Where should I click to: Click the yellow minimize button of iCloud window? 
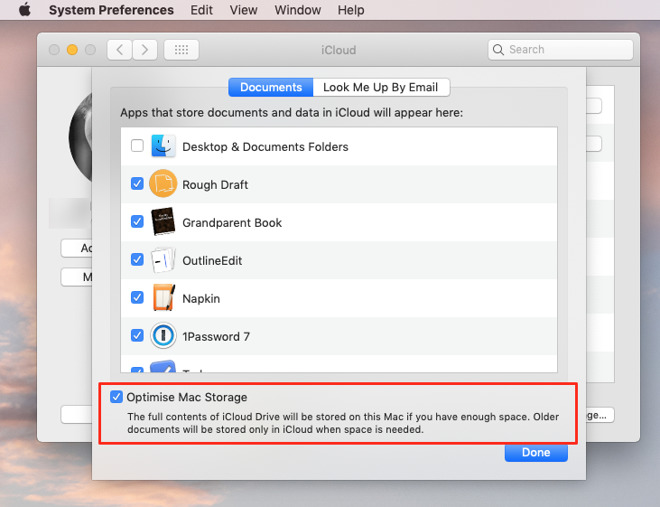72,50
